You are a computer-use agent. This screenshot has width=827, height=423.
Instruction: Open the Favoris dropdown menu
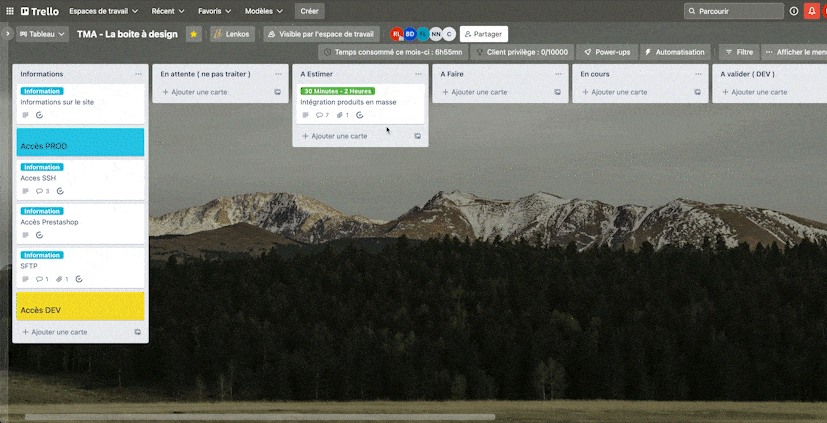tap(214, 11)
